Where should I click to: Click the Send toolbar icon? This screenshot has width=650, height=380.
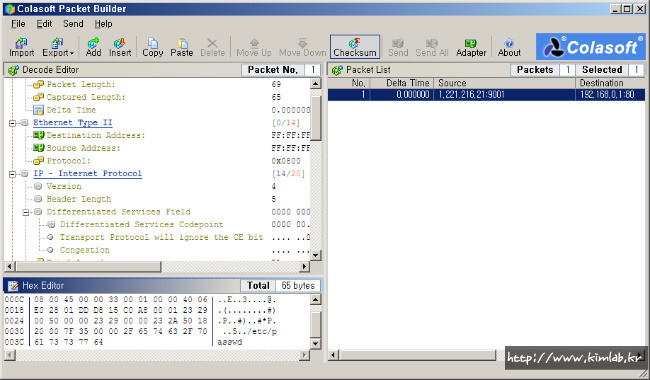398,46
